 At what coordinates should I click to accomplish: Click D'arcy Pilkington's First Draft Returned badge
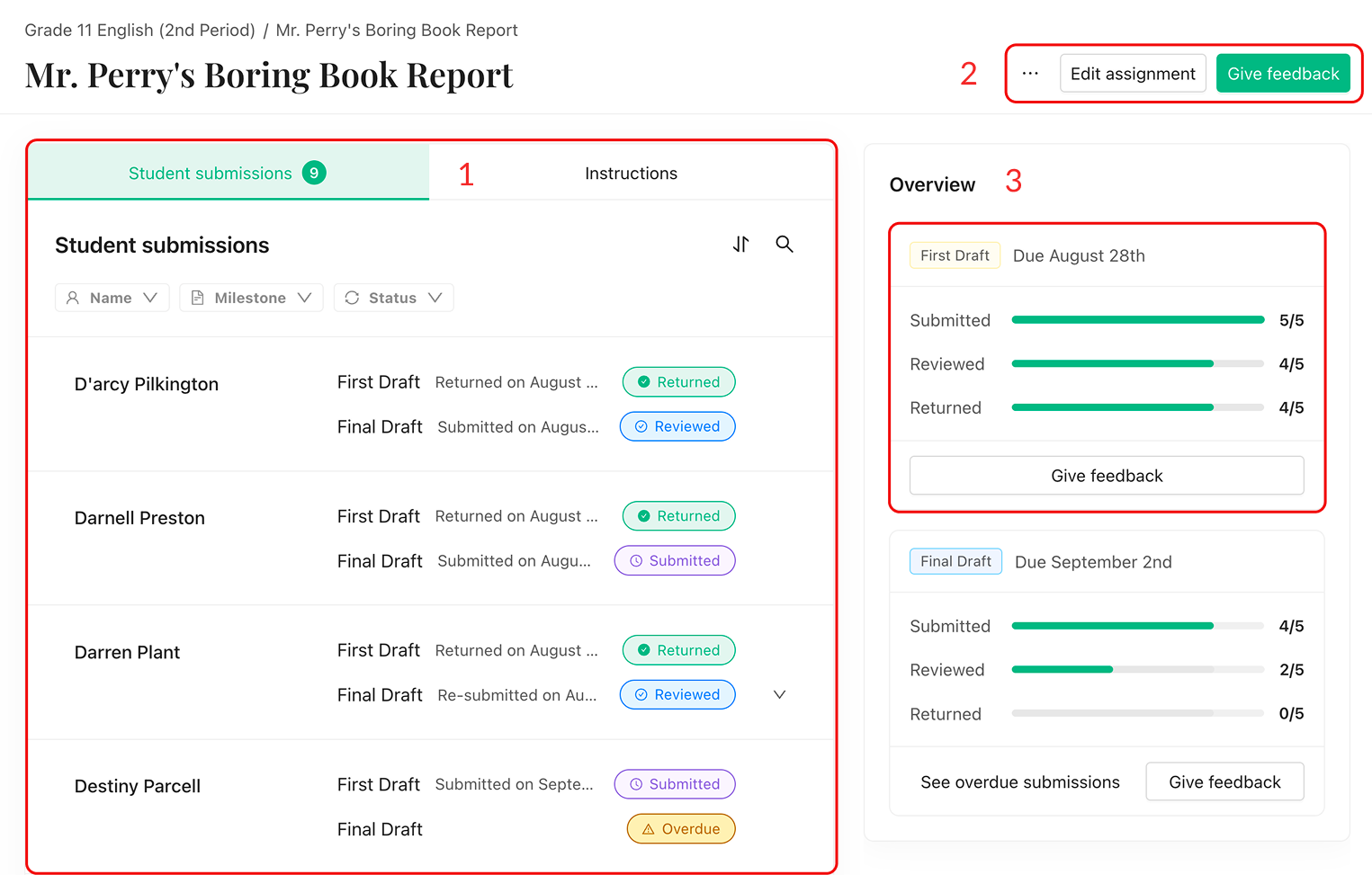tap(678, 382)
